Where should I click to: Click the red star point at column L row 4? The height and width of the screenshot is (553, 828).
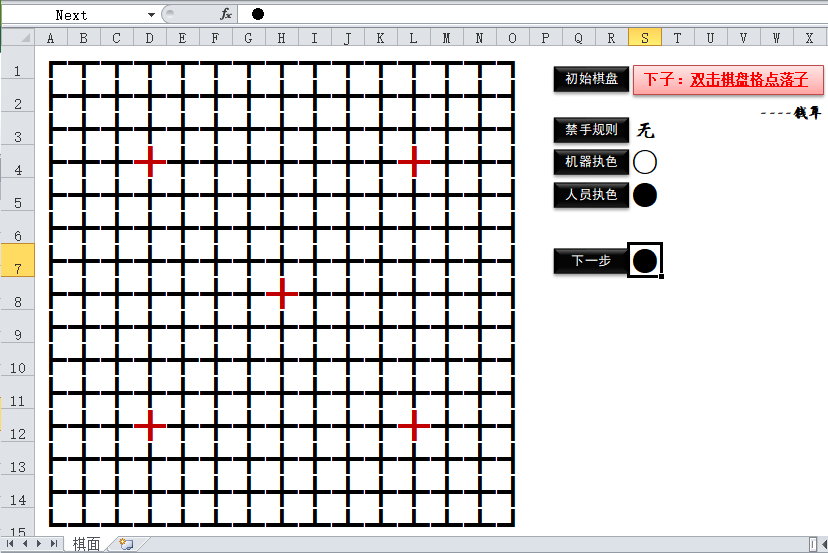[413, 162]
